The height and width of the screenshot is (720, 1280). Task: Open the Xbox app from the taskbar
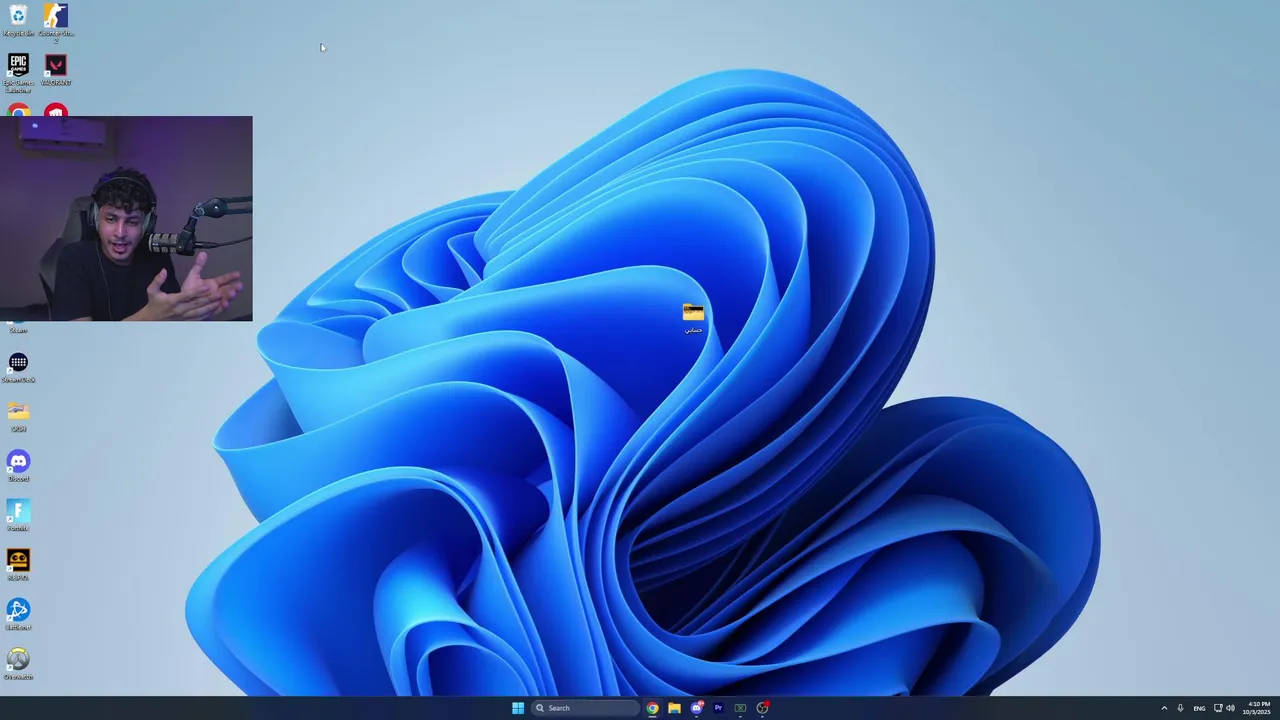(740, 708)
